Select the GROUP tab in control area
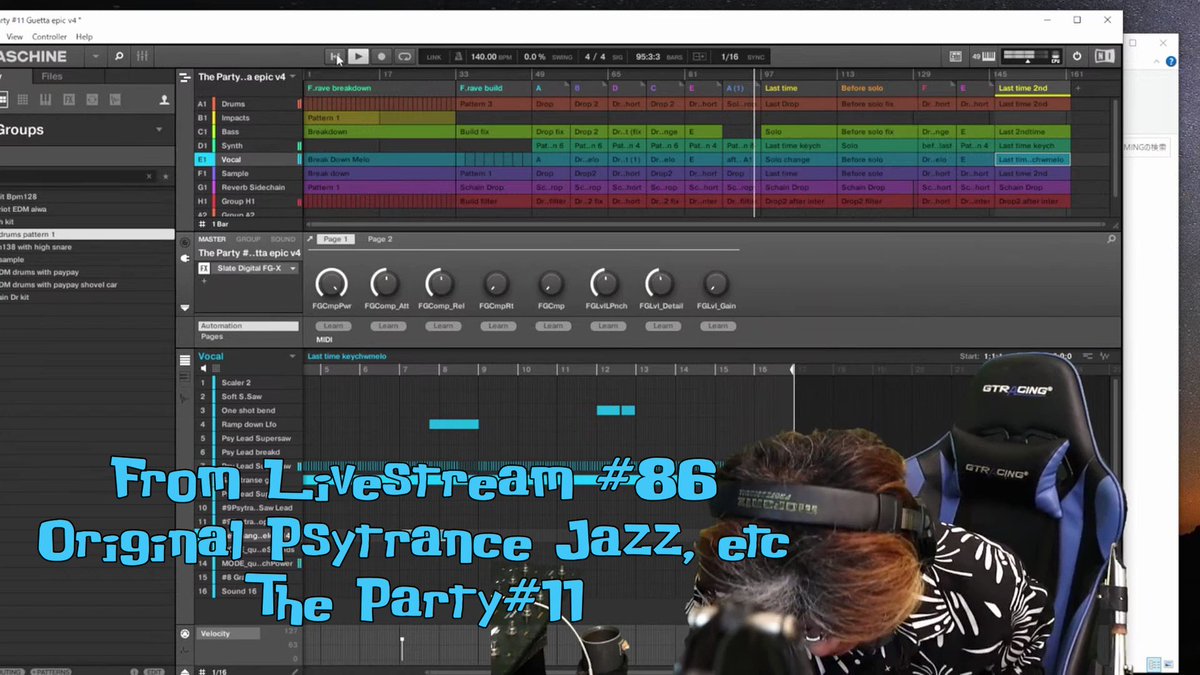The height and width of the screenshot is (675, 1200). click(248, 239)
